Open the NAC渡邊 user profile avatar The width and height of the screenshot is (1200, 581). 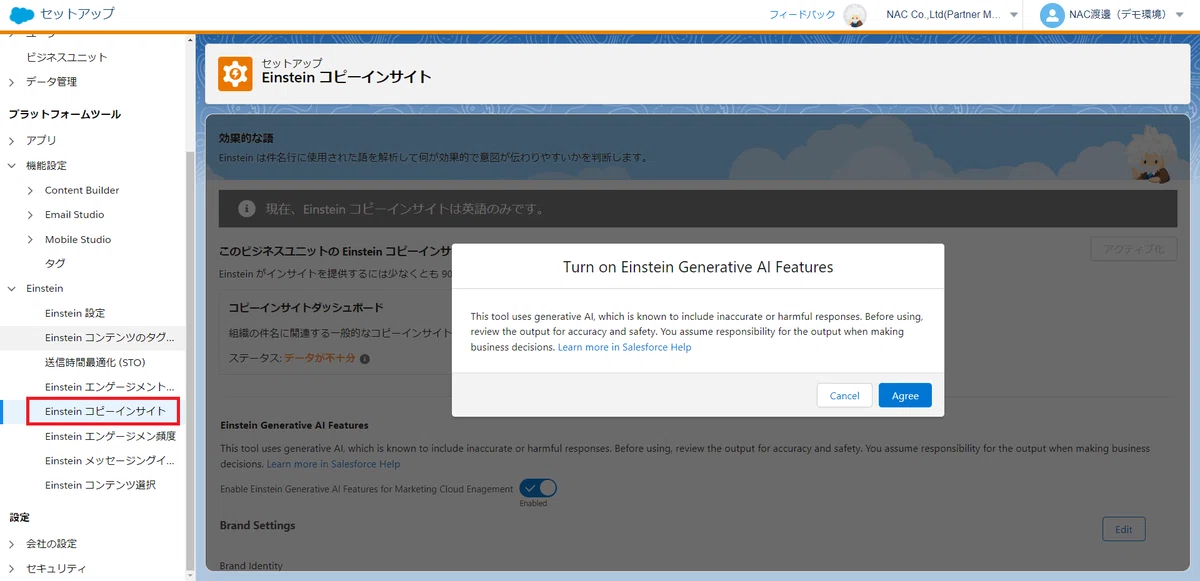point(1052,15)
